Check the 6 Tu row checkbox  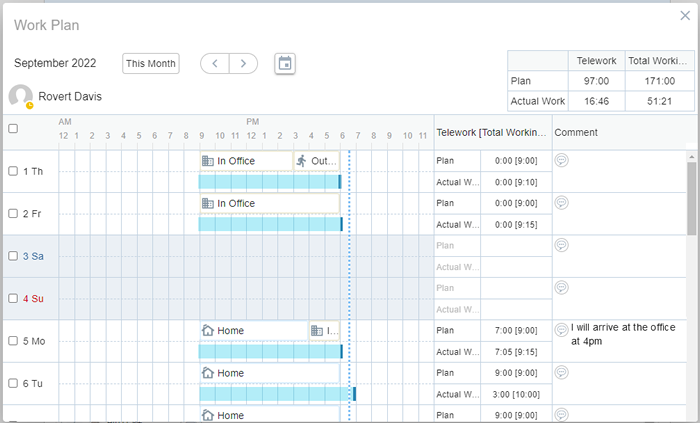pyautogui.click(x=13, y=383)
